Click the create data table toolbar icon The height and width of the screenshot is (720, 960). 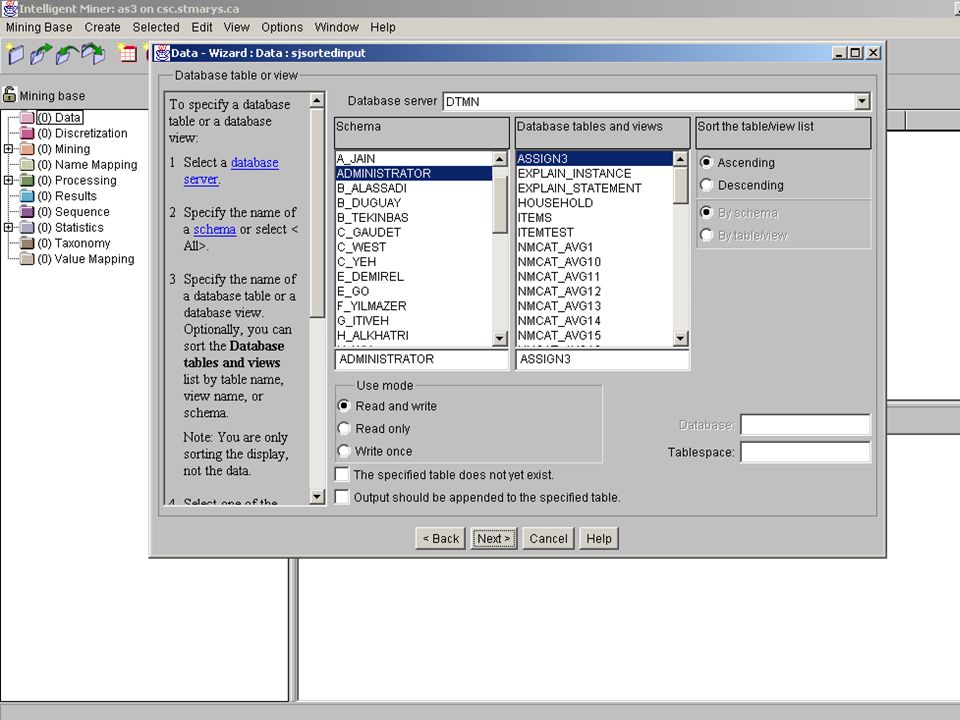[x=127, y=54]
